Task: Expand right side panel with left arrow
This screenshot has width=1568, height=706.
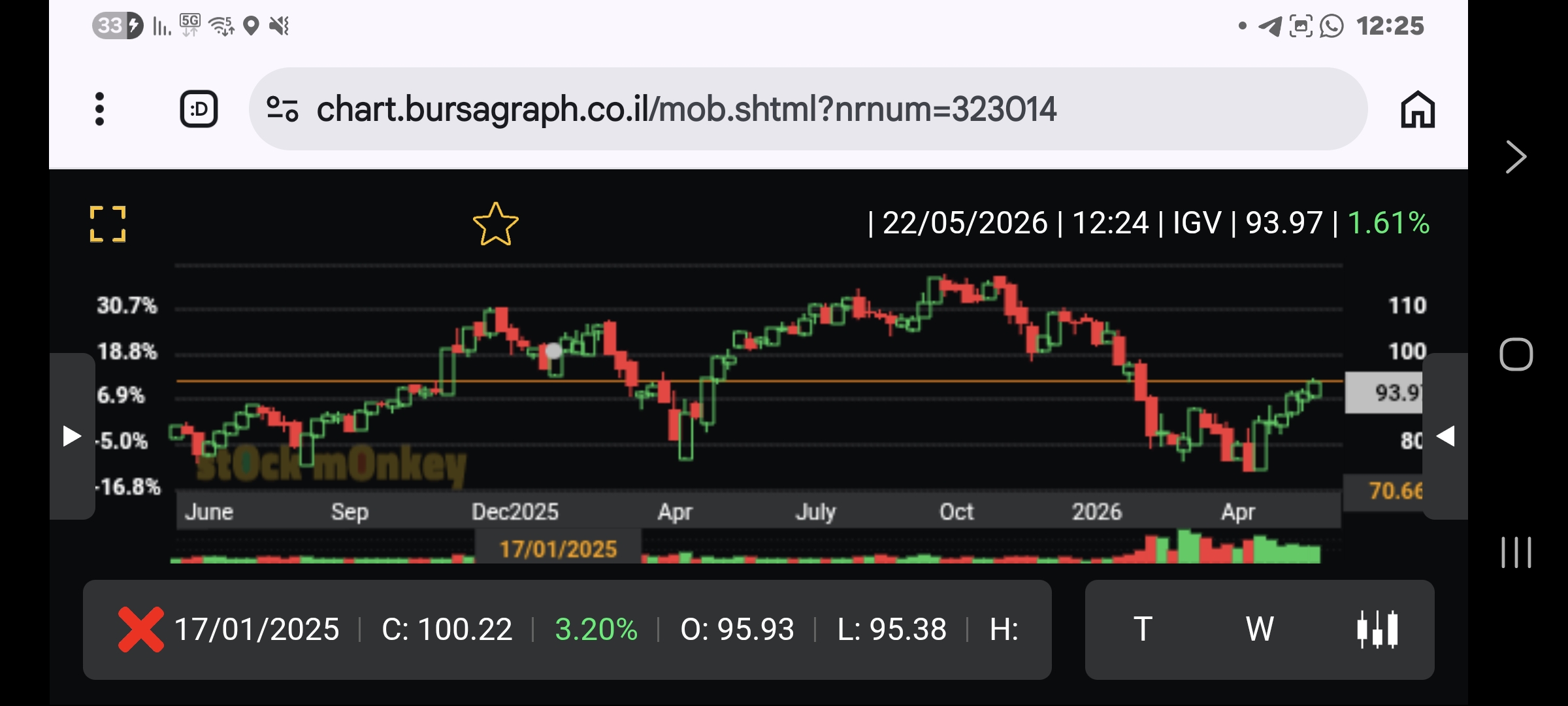Action: 1445,436
